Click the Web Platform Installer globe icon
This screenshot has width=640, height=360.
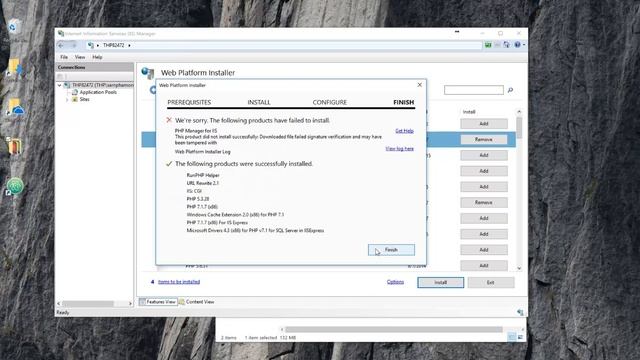click(x=148, y=73)
